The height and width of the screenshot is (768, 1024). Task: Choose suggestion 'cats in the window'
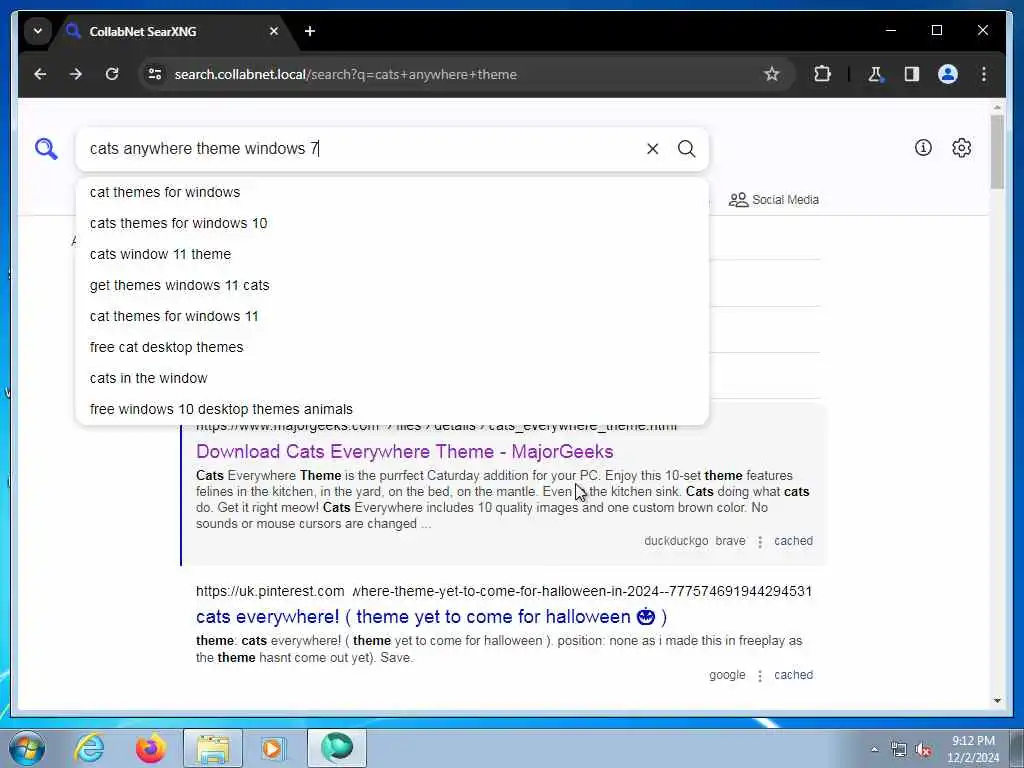click(x=392, y=378)
